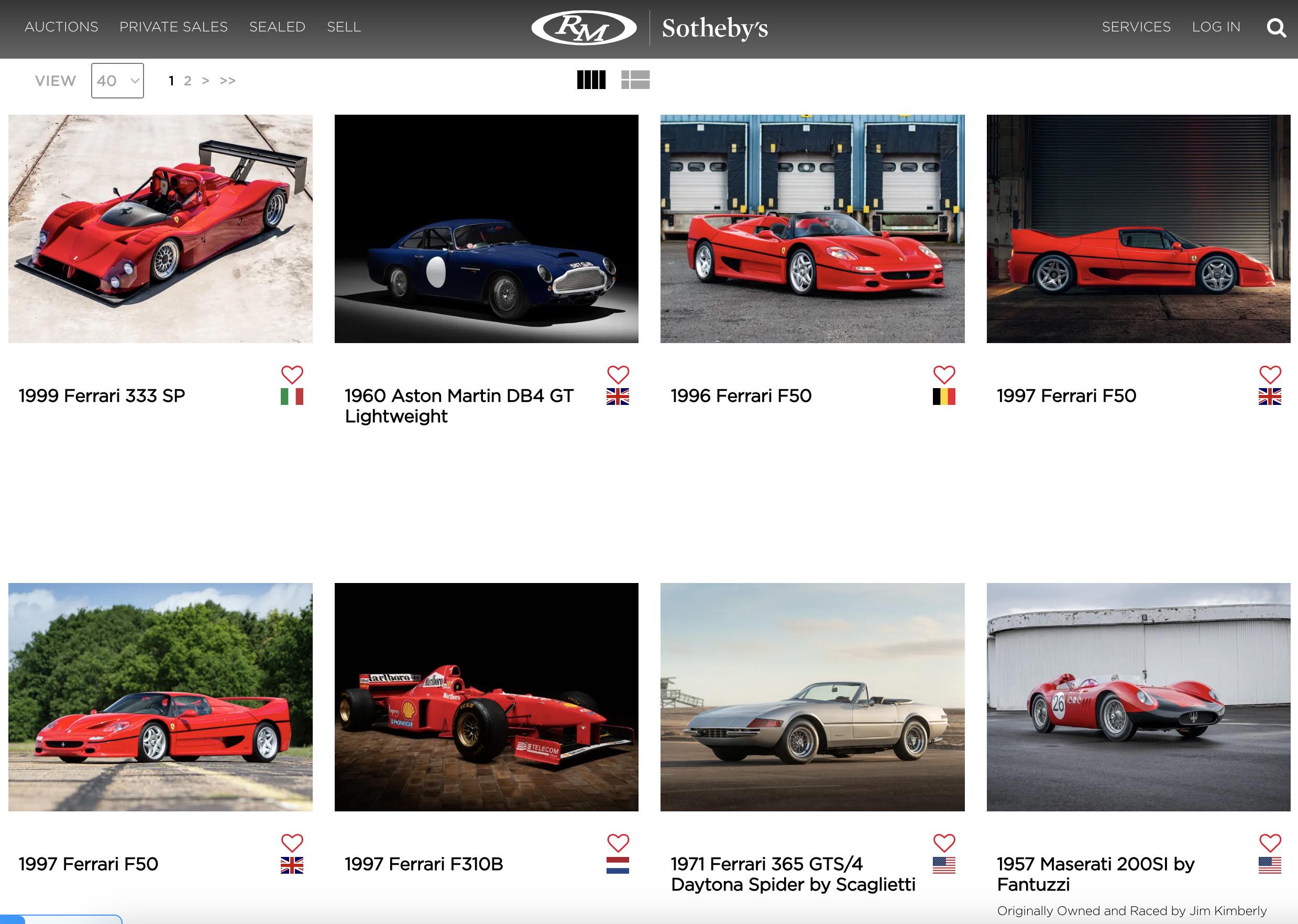This screenshot has width=1298, height=924.
Task: Go to next page arrow
Action: [x=205, y=81]
